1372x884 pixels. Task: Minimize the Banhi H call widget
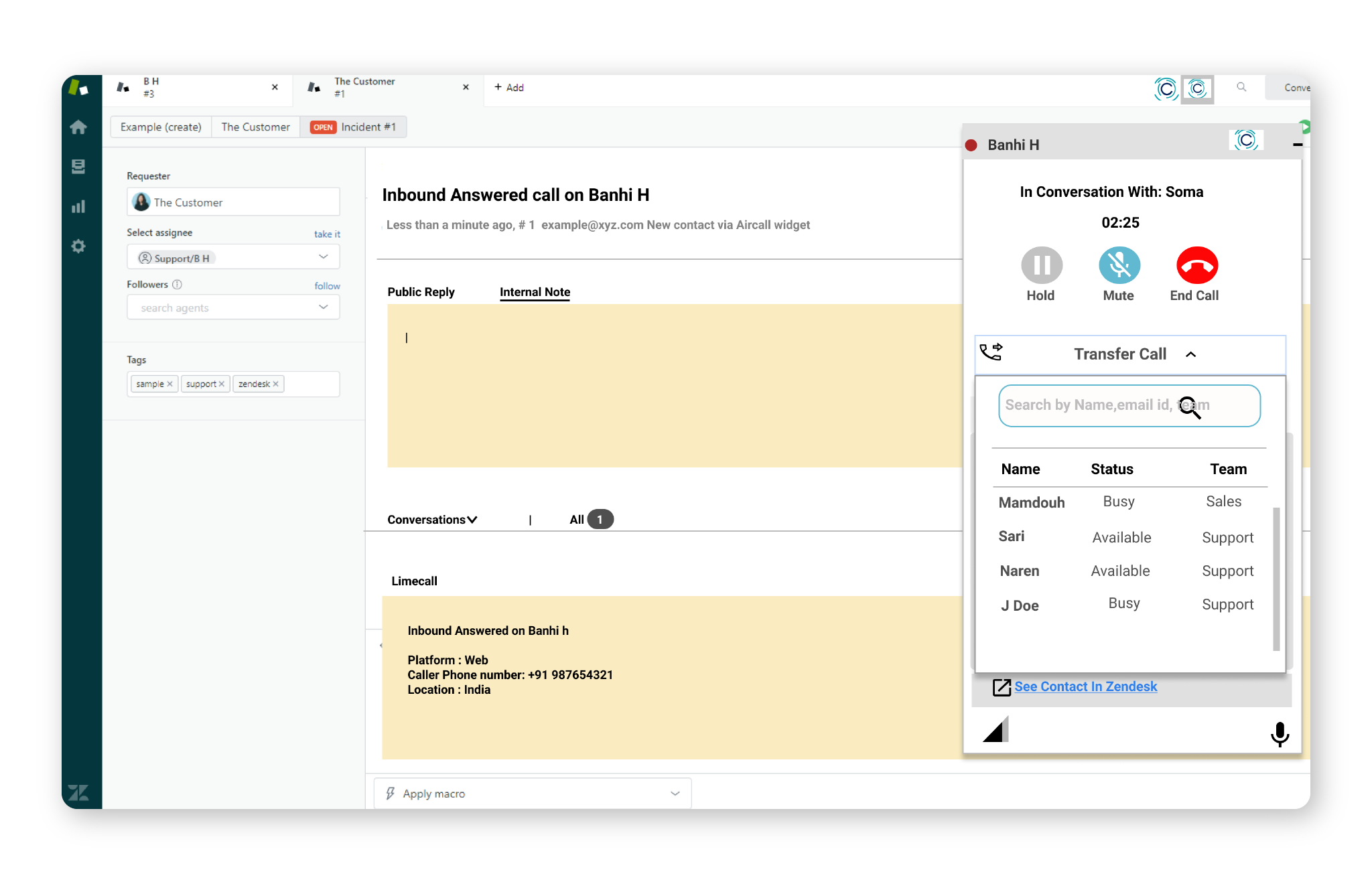[1298, 145]
